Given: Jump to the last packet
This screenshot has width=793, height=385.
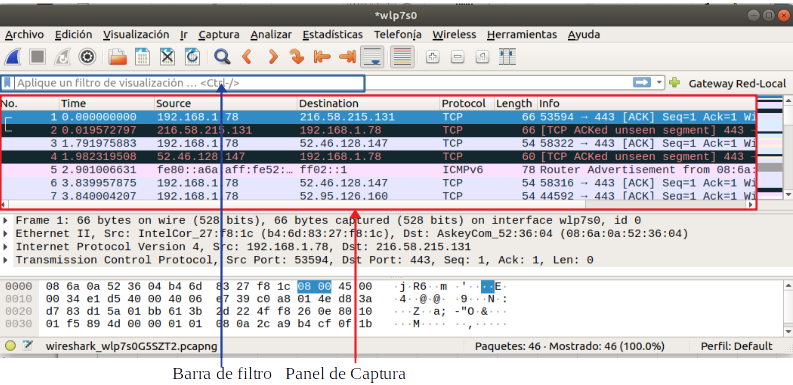Looking at the screenshot, I should 347,57.
